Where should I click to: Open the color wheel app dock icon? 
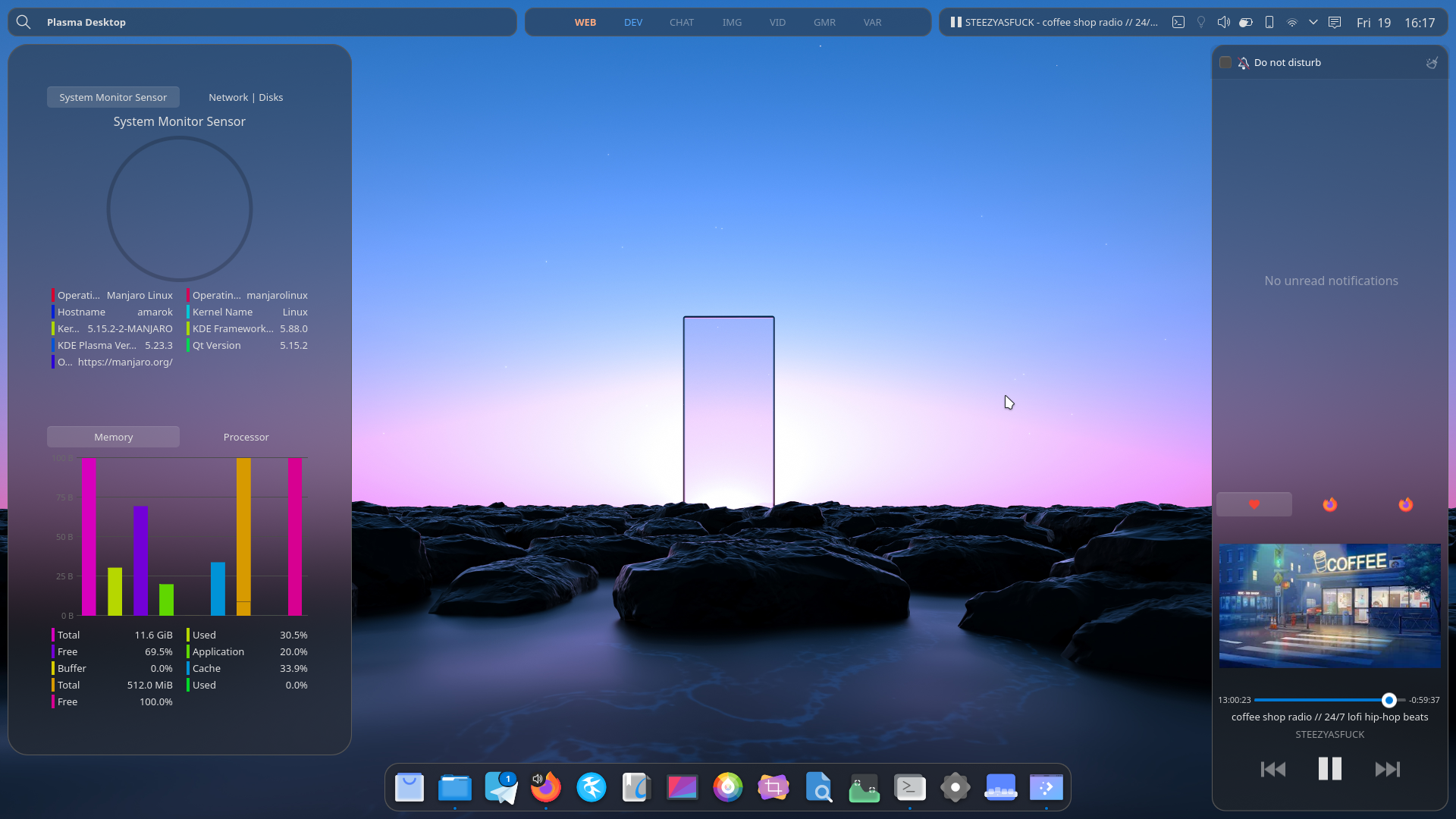click(x=728, y=787)
